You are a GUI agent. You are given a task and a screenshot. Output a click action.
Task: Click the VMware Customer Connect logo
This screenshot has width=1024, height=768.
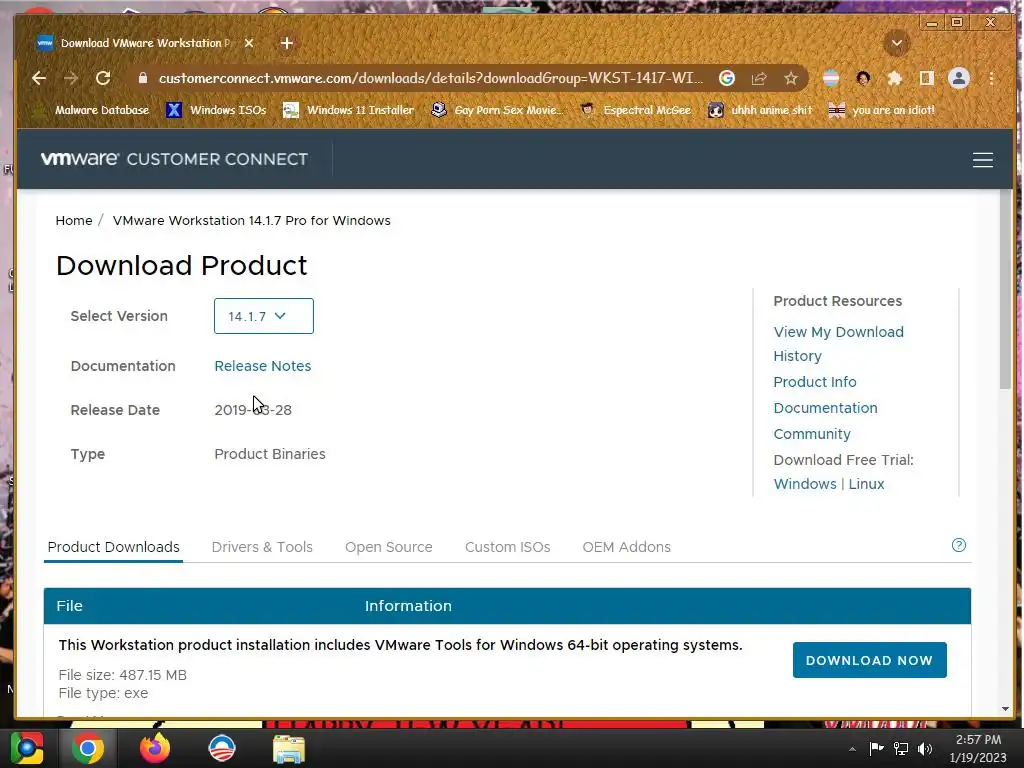(174, 159)
